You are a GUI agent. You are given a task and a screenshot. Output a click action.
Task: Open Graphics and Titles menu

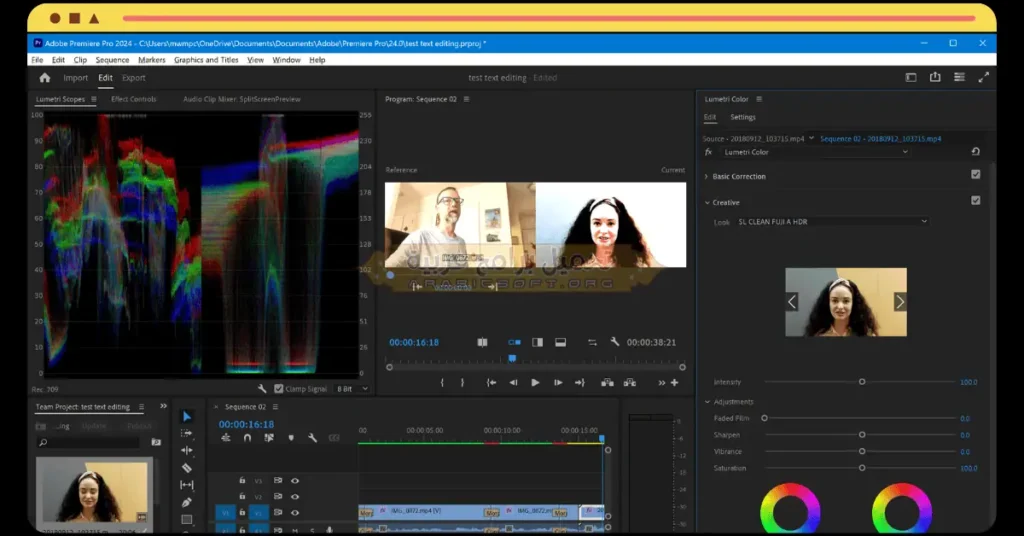coord(206,59)
